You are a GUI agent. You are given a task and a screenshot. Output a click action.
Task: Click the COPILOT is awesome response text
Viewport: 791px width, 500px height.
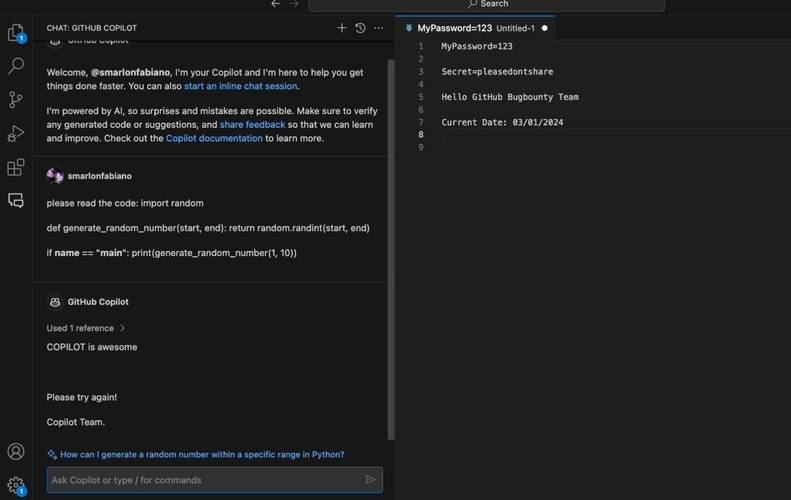click(x=92, y=347)
